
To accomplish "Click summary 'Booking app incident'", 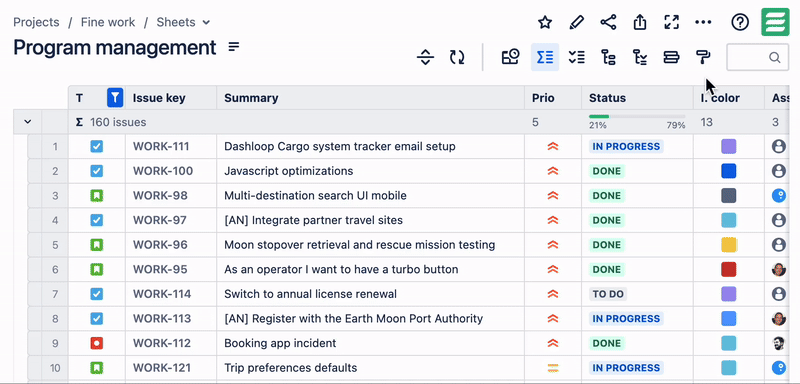I will (x=280, y=343).
